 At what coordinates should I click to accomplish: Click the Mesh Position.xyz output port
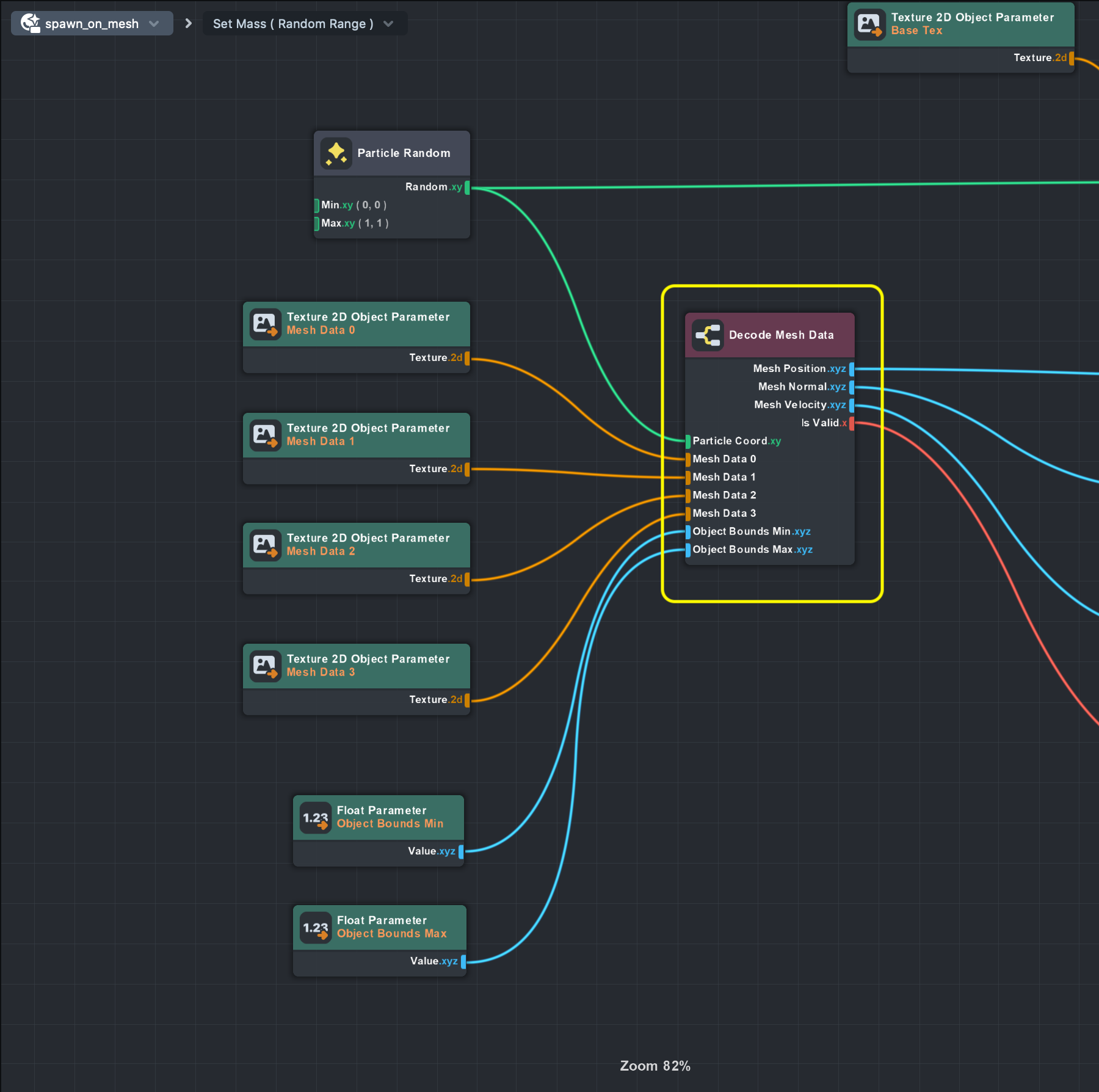(851, 369)
